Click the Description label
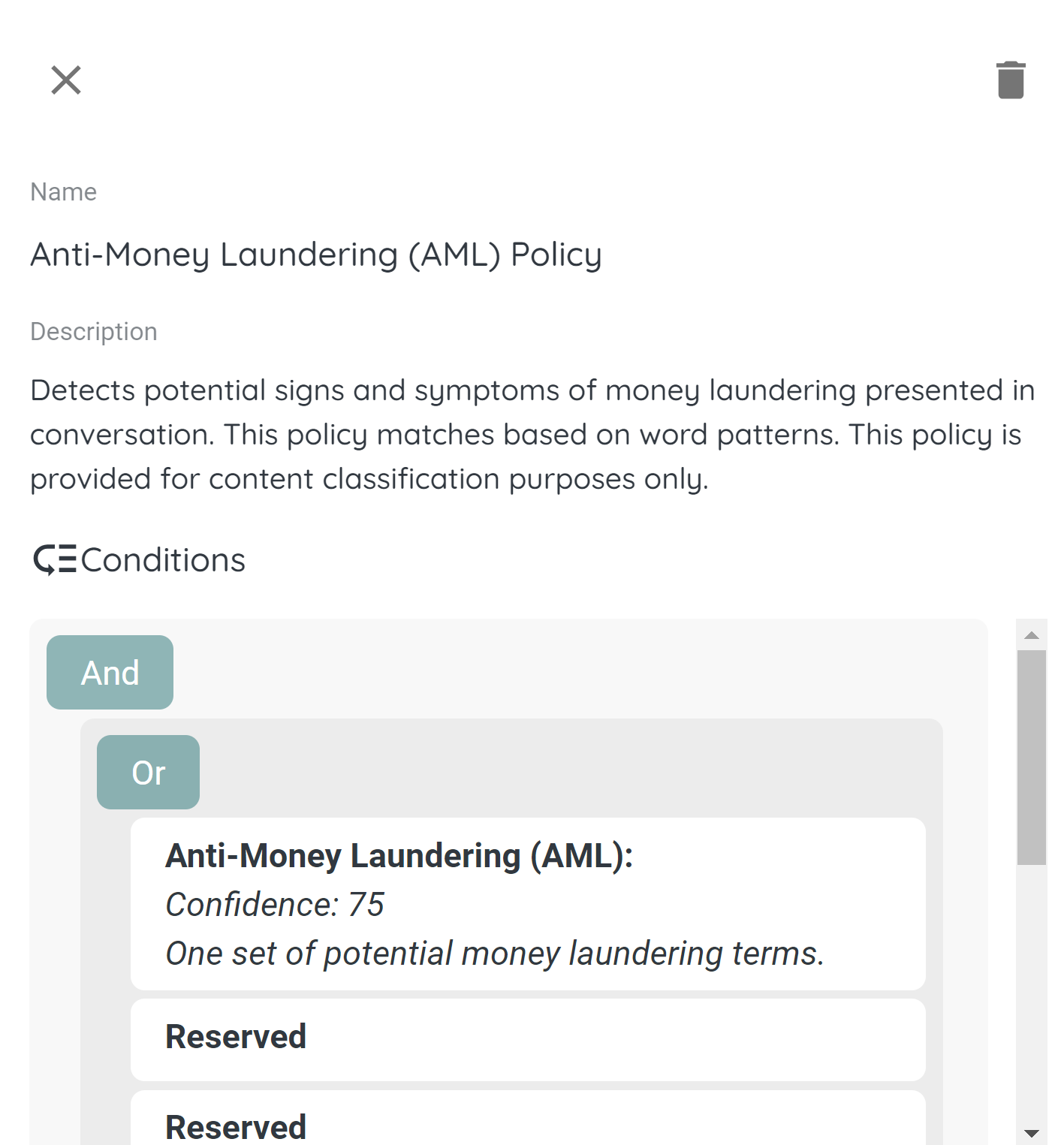1064x1145 pixels. tap(94, 332)
